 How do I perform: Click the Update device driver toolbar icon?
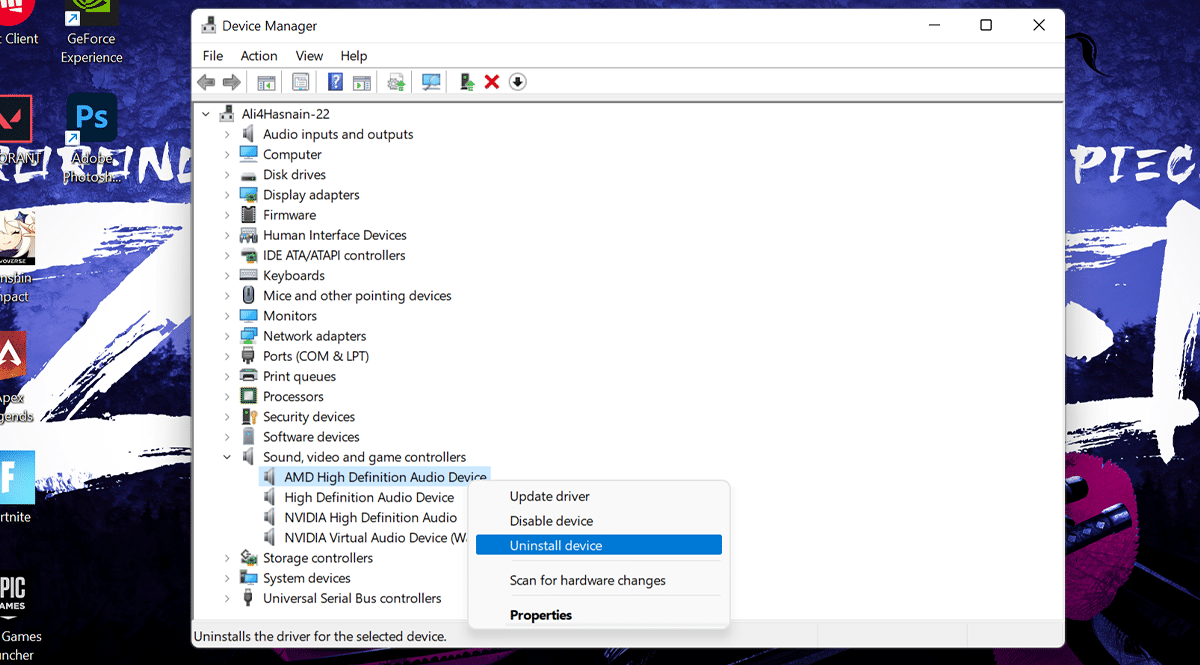click(x=466, y=82)
